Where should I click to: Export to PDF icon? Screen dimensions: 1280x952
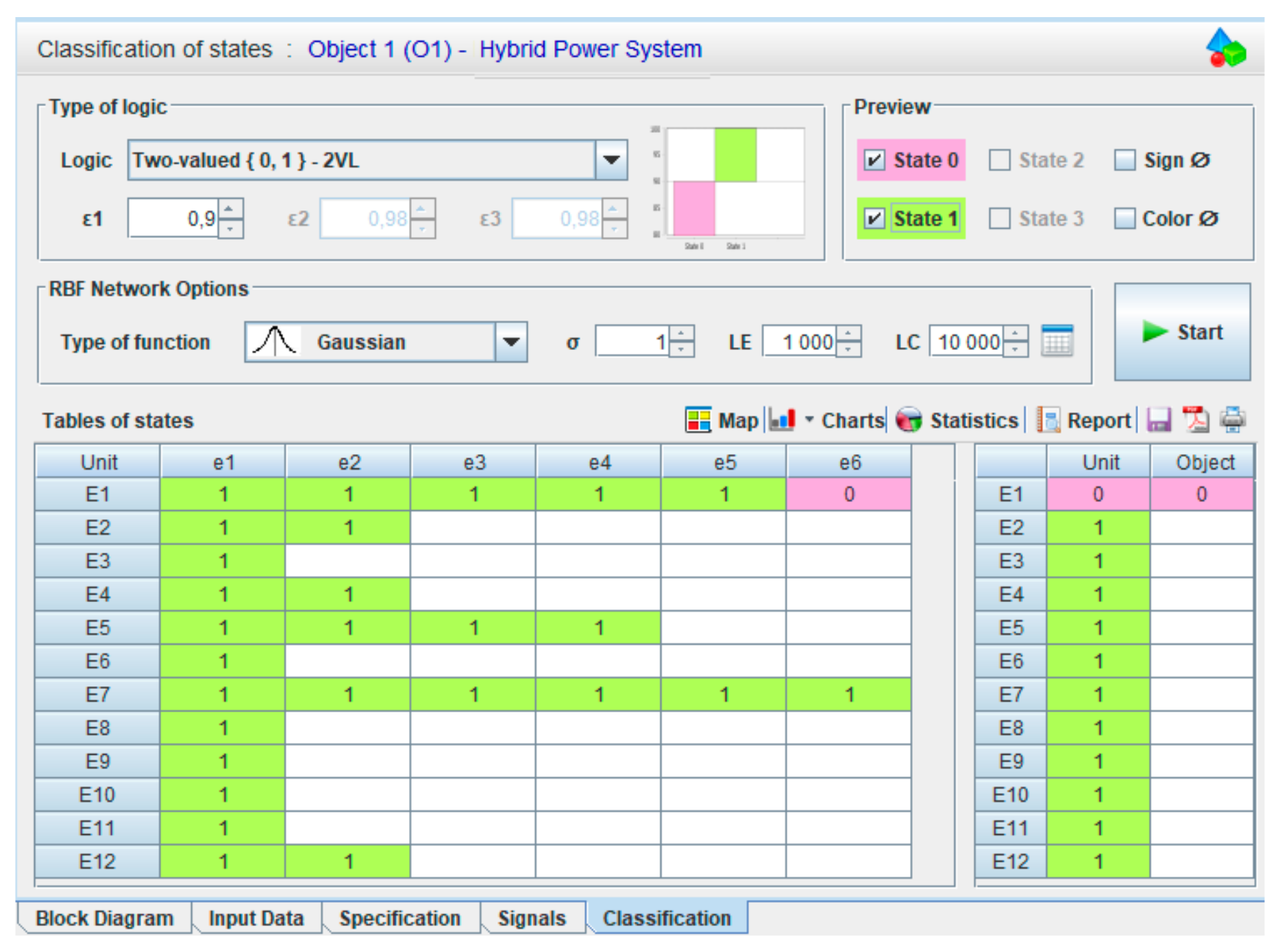(x=1196, y=419)
